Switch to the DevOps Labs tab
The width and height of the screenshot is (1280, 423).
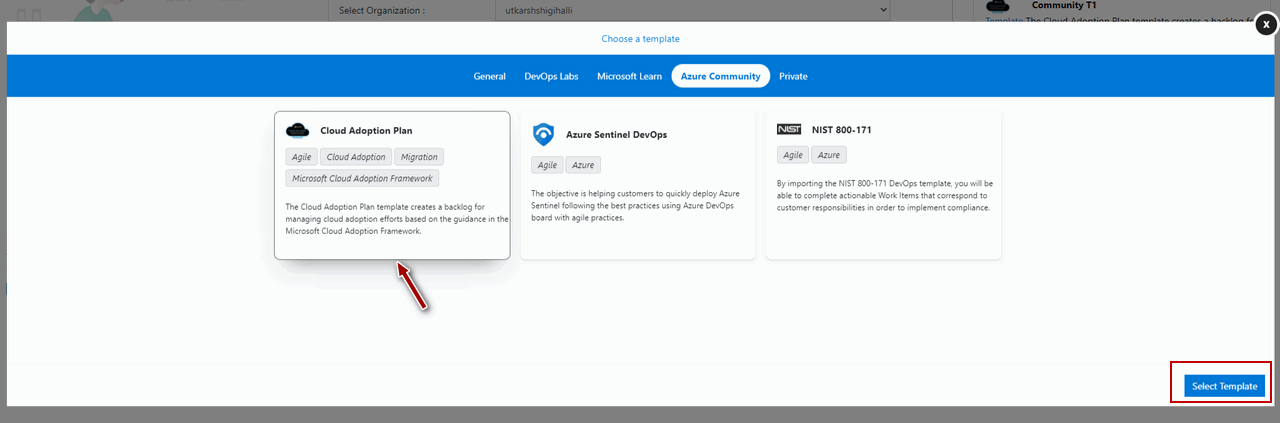click(551, 76)
